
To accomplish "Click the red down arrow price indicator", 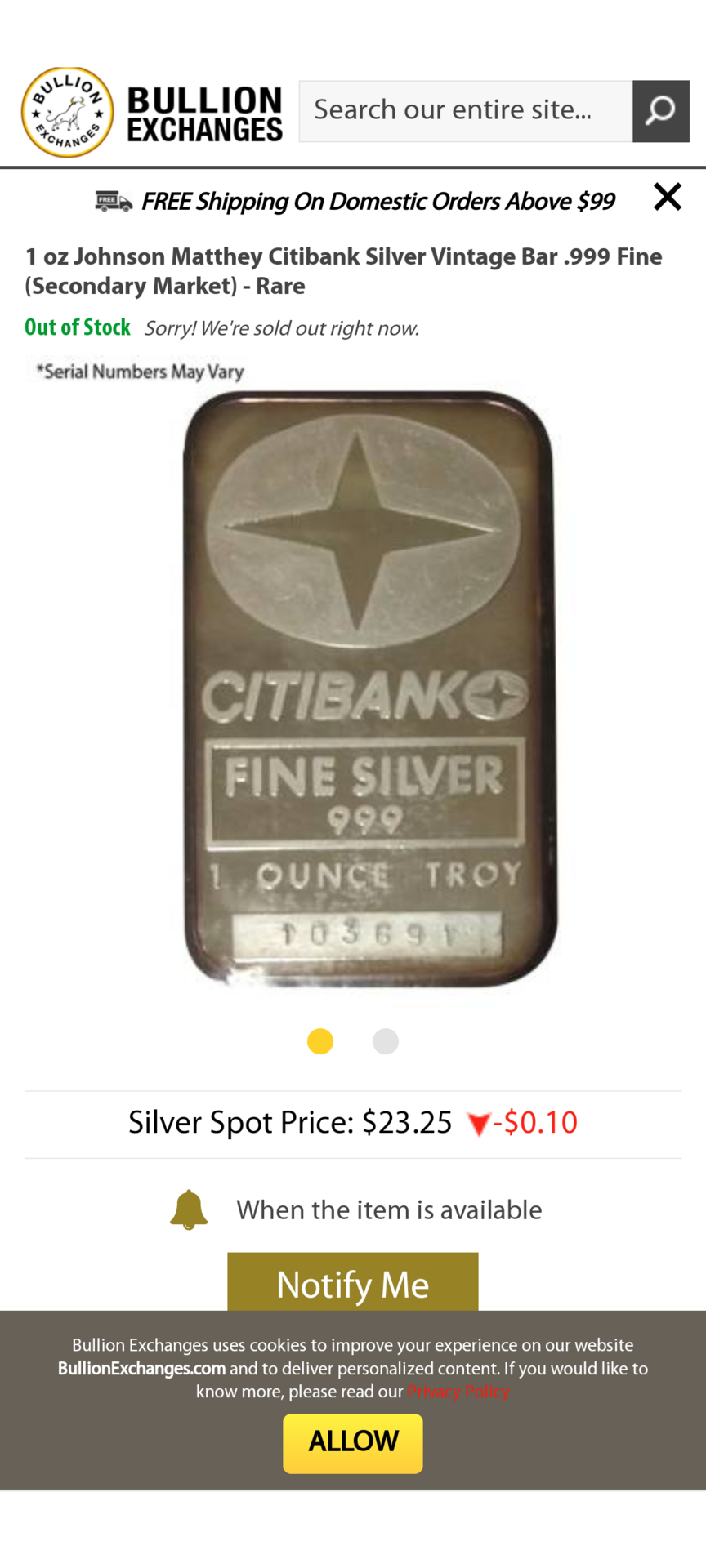I will 478,1125.
